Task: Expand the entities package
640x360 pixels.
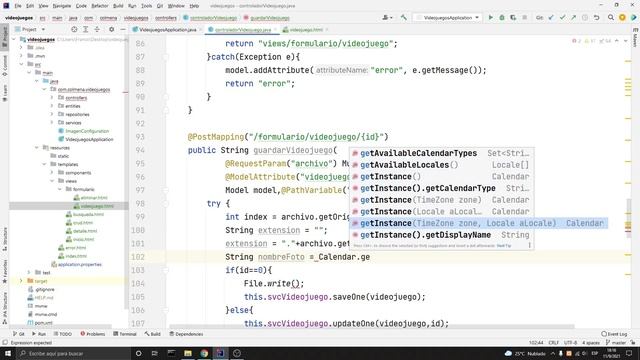Action: click(52, 106)
